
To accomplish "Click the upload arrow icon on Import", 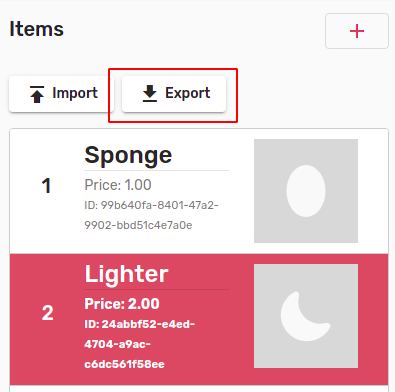I will coord(37,94).
